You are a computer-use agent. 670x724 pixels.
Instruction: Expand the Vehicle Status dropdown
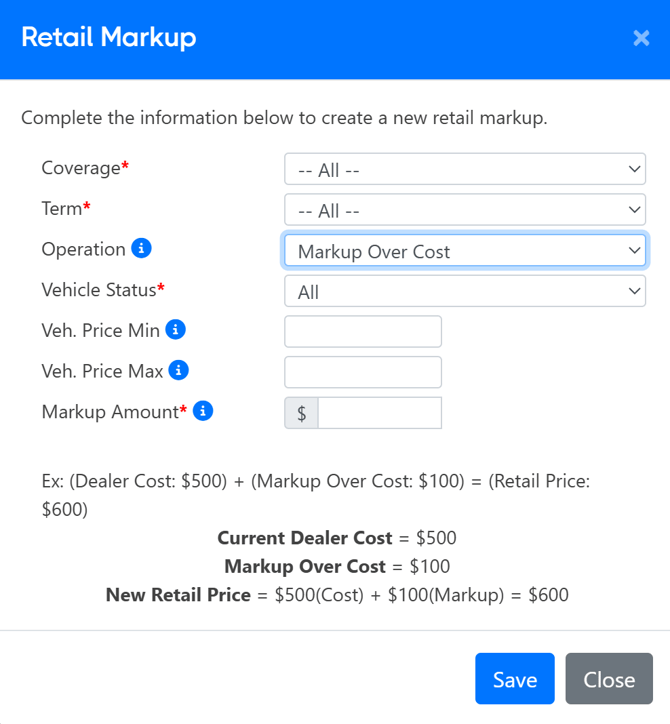point(465,292)
